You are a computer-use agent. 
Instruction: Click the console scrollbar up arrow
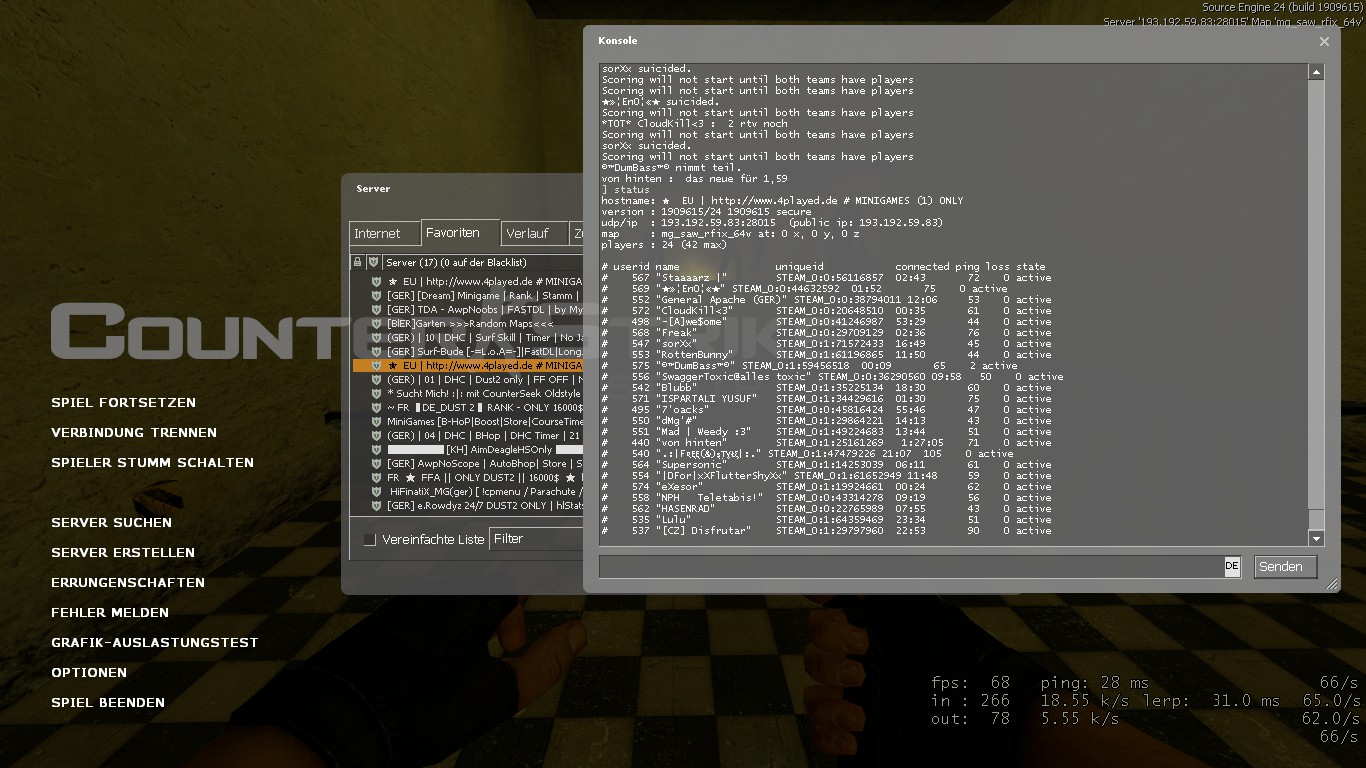click(1316, 72)
